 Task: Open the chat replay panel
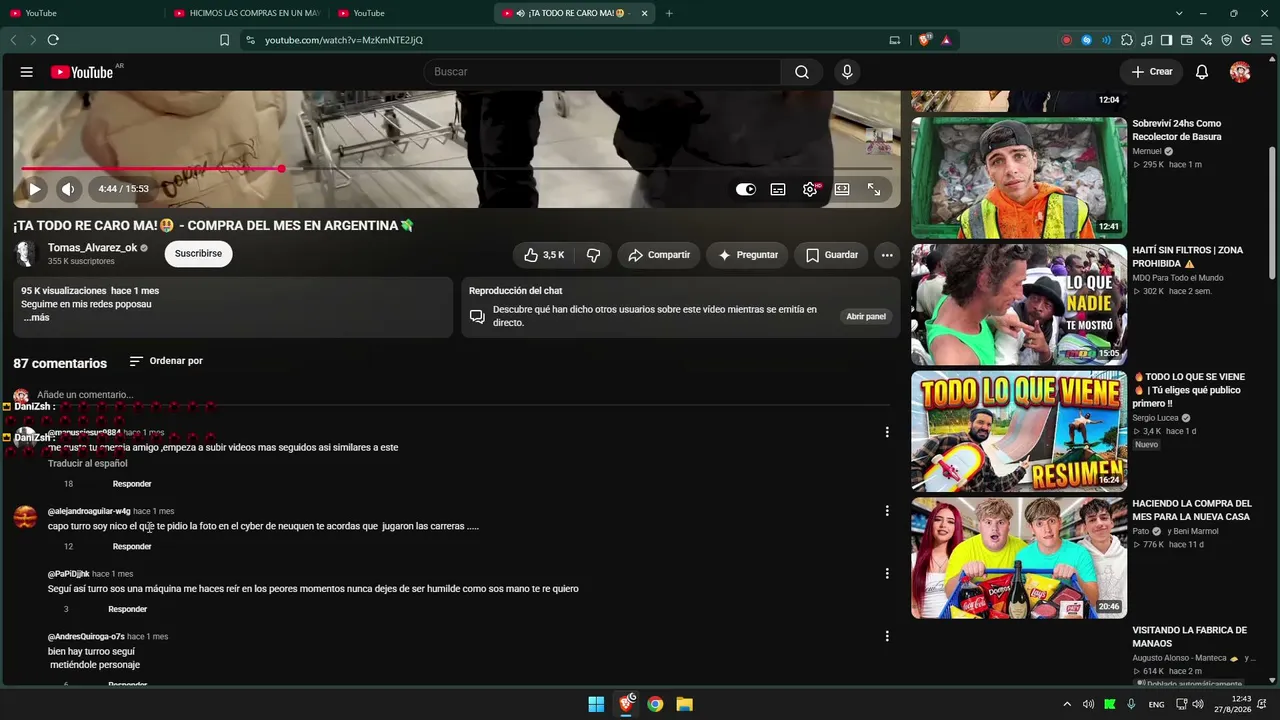[x=866, y=316]
